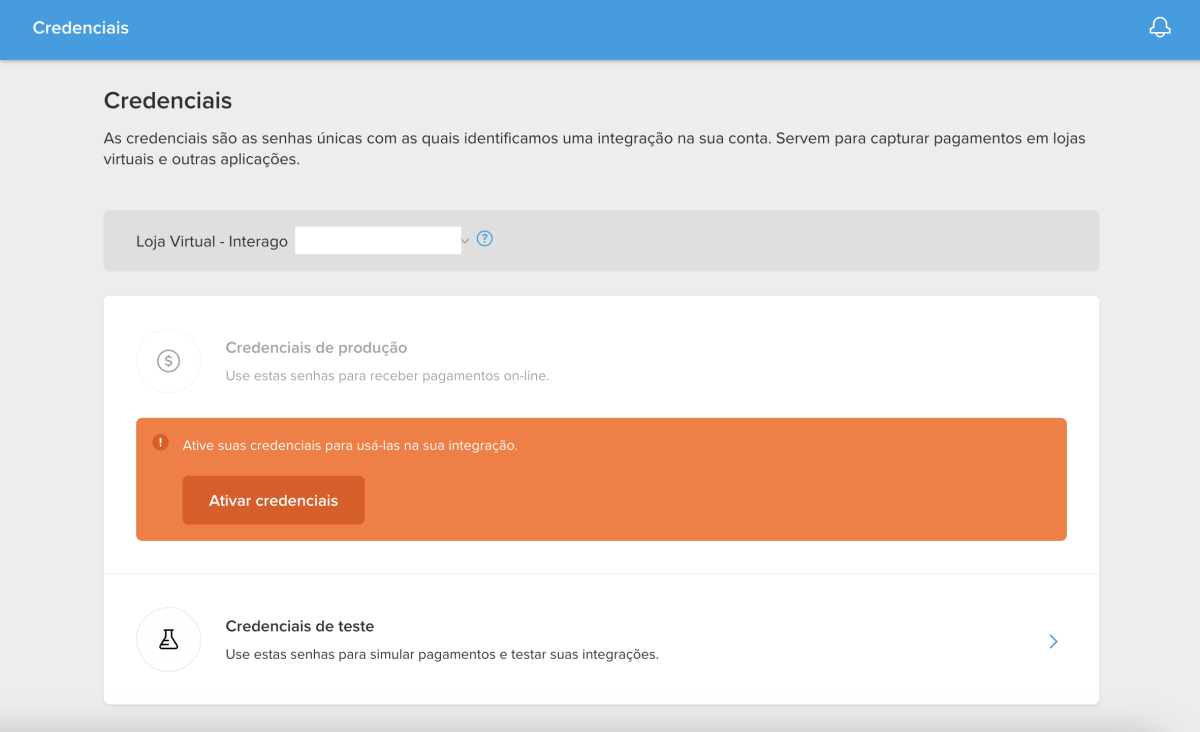Click Credenciais de produção heading

tap(316, 348)
